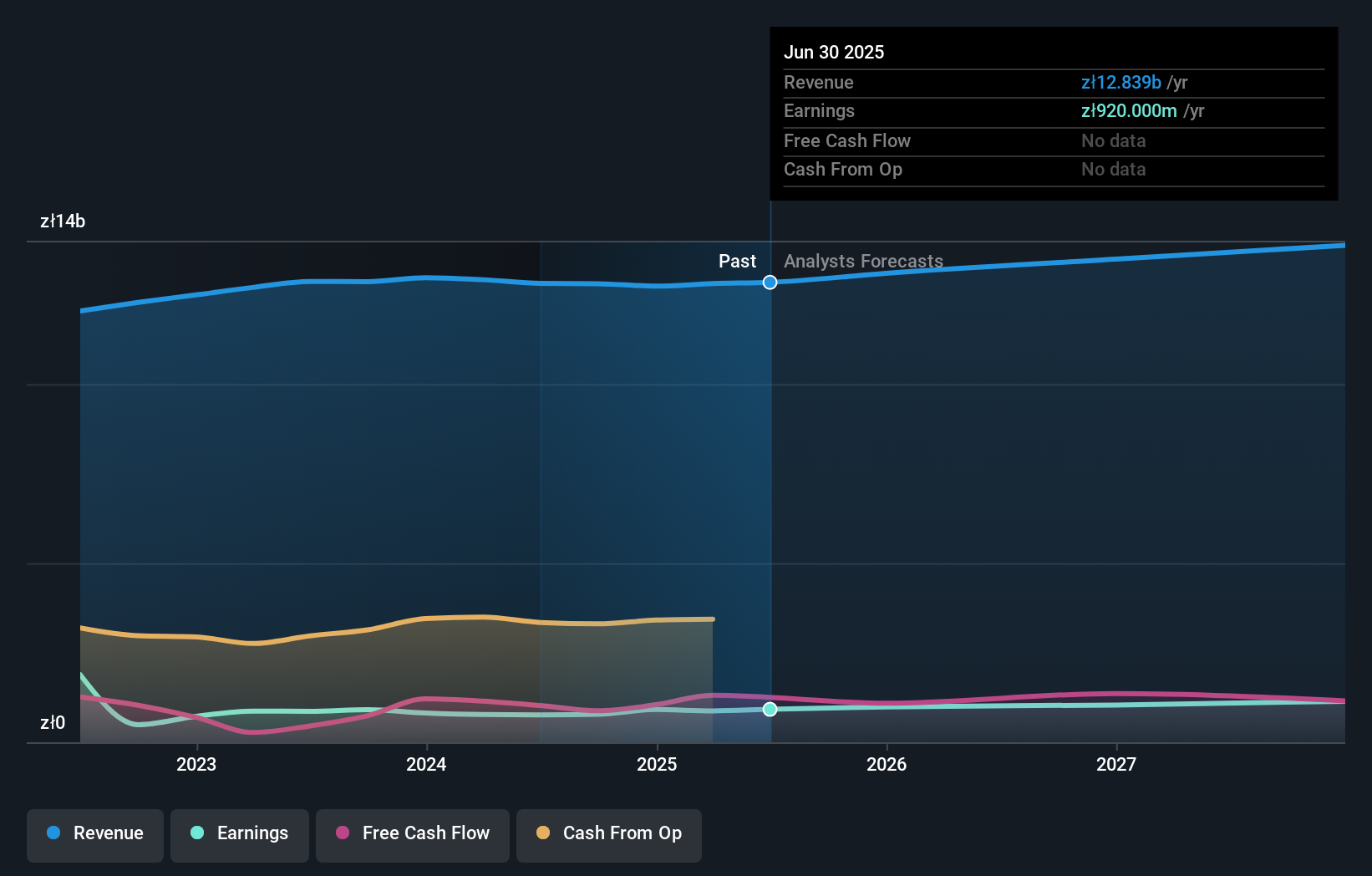Select the Cash From Op yellow dot icon
The image size is (1372, 876).
pyautogui.click(x=543, y=833)
